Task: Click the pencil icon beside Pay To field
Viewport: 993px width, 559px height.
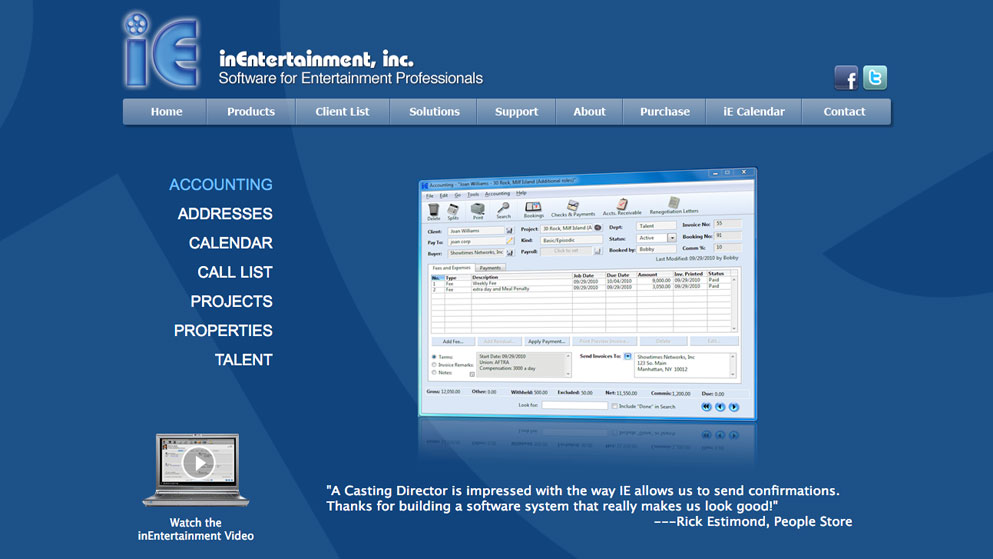Action: 509,241
